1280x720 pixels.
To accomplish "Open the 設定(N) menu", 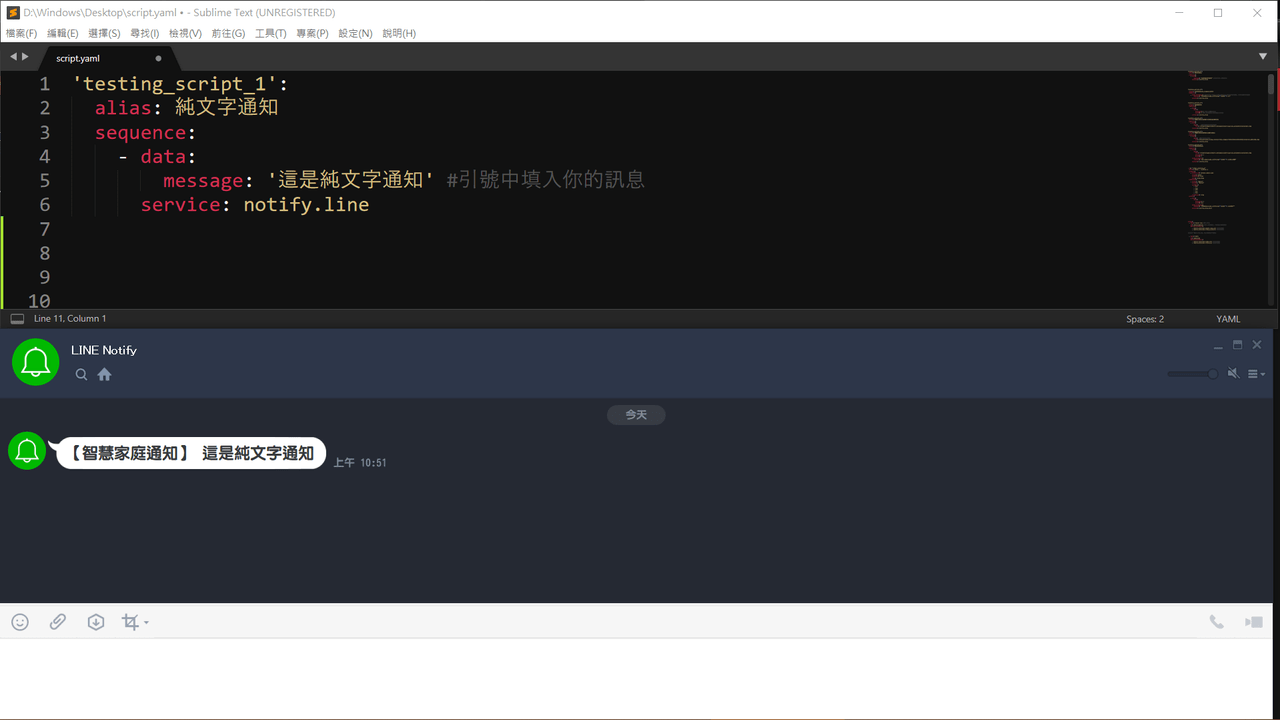I will coord(355,33).
